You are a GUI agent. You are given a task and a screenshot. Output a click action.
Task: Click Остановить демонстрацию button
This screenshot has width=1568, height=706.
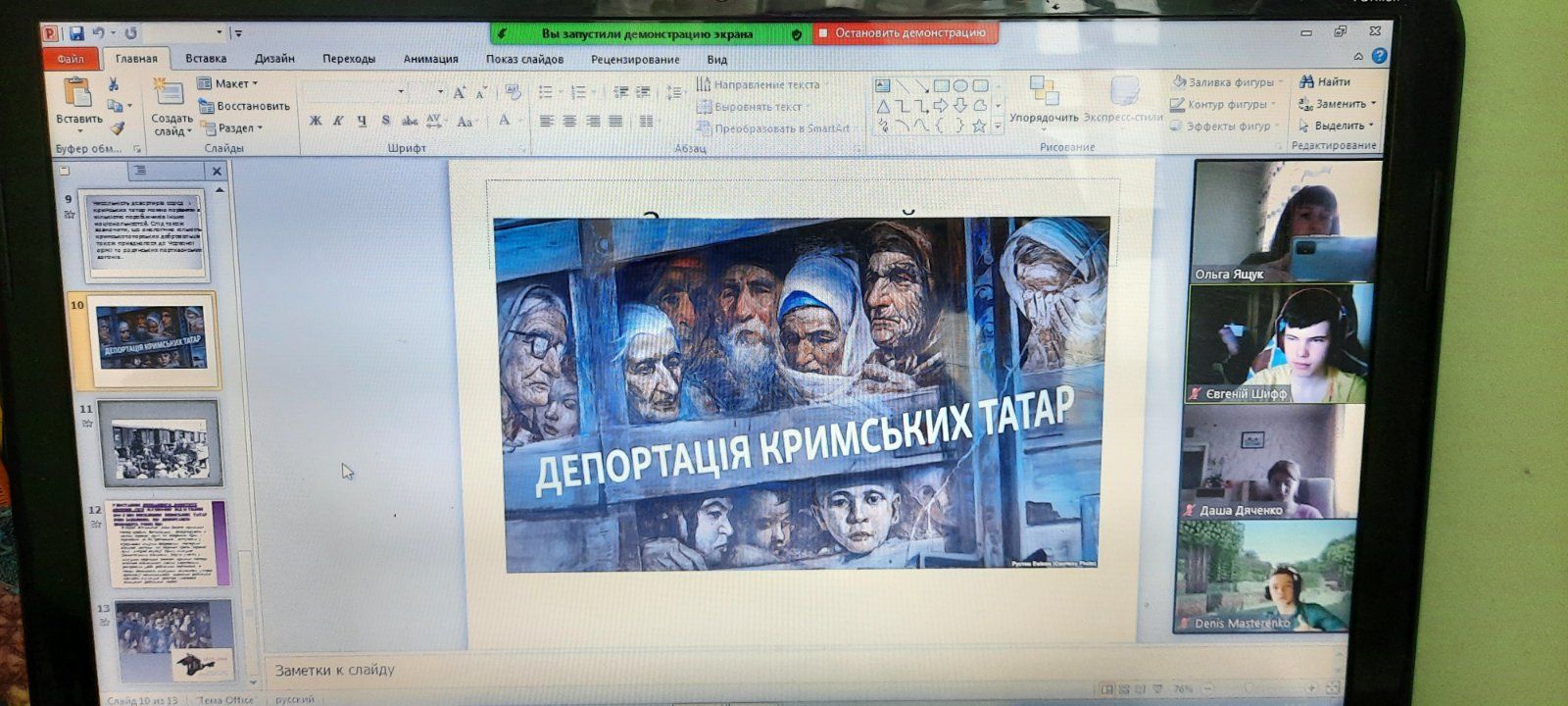pos(908,33)
